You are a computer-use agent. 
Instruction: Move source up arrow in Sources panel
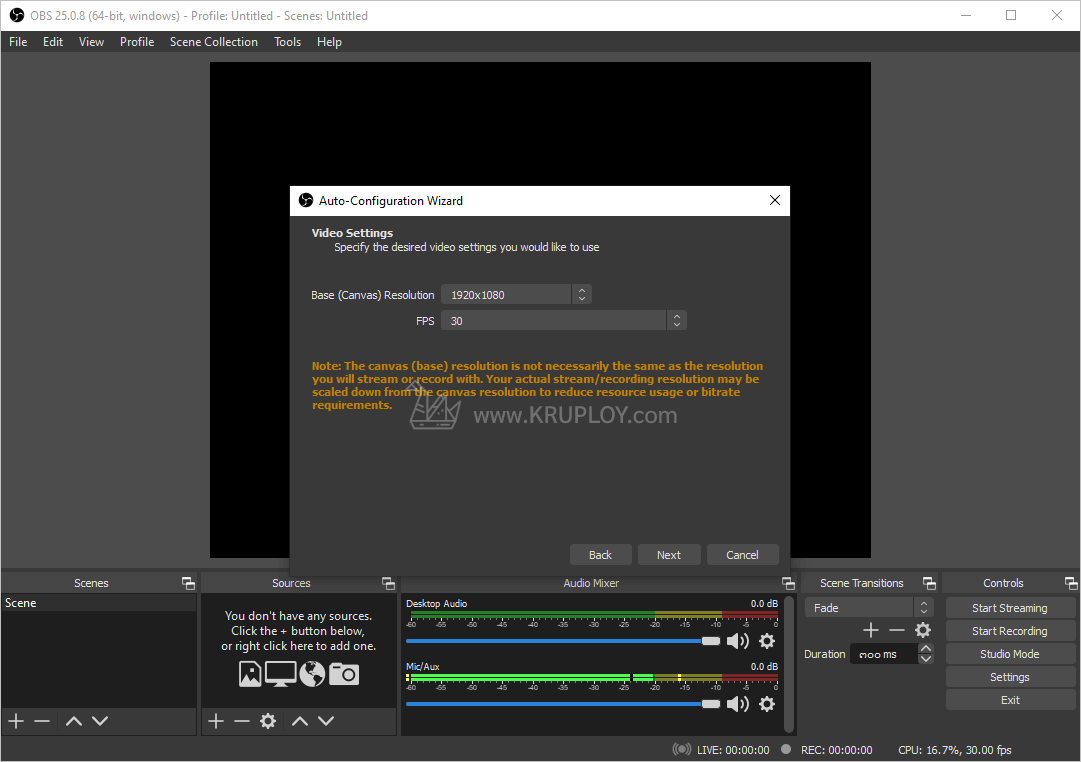tap(300, 721)
